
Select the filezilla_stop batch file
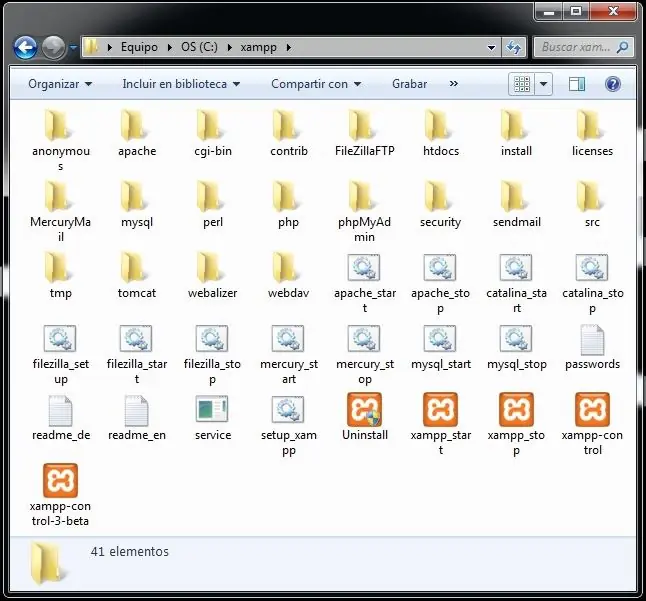coord(212,339)
